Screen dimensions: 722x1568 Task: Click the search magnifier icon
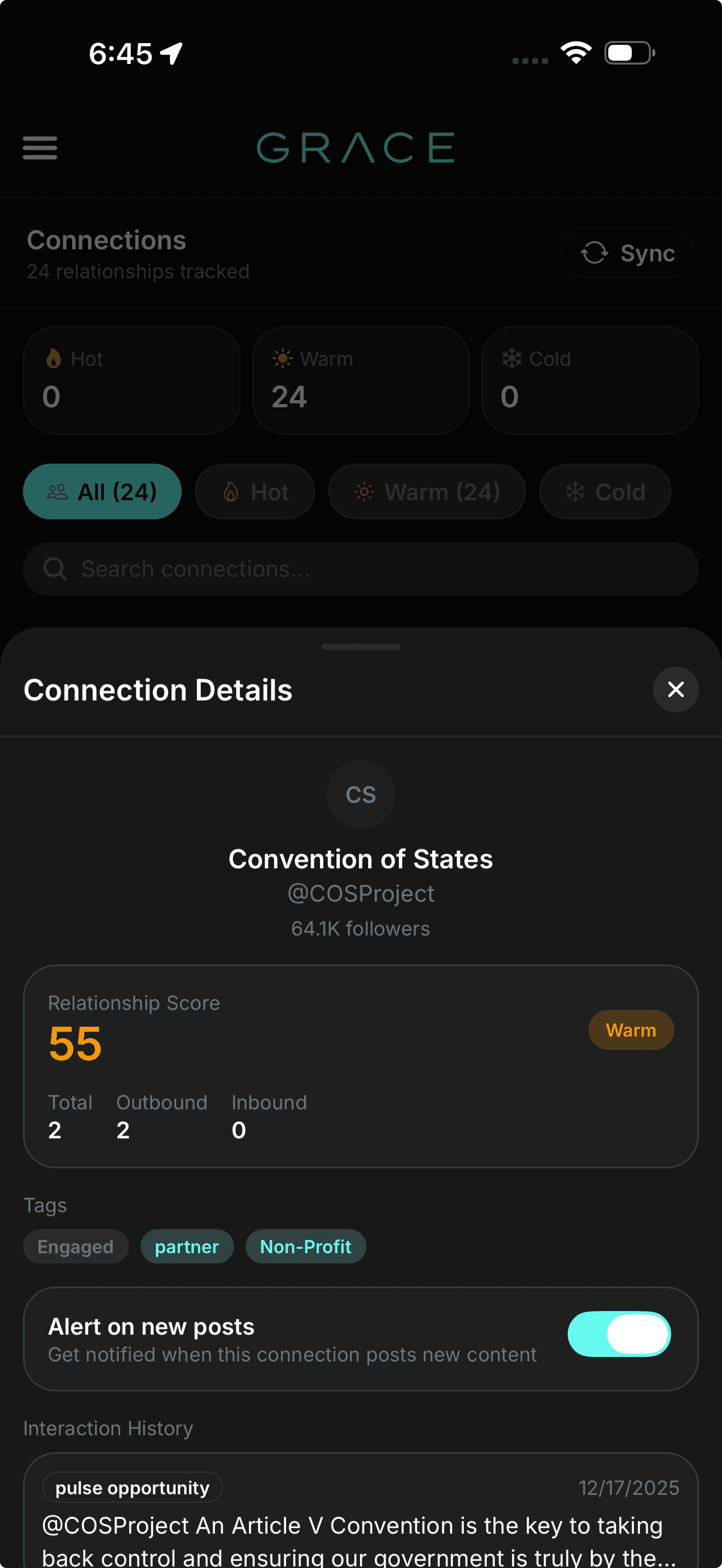(x=54, y=569)
